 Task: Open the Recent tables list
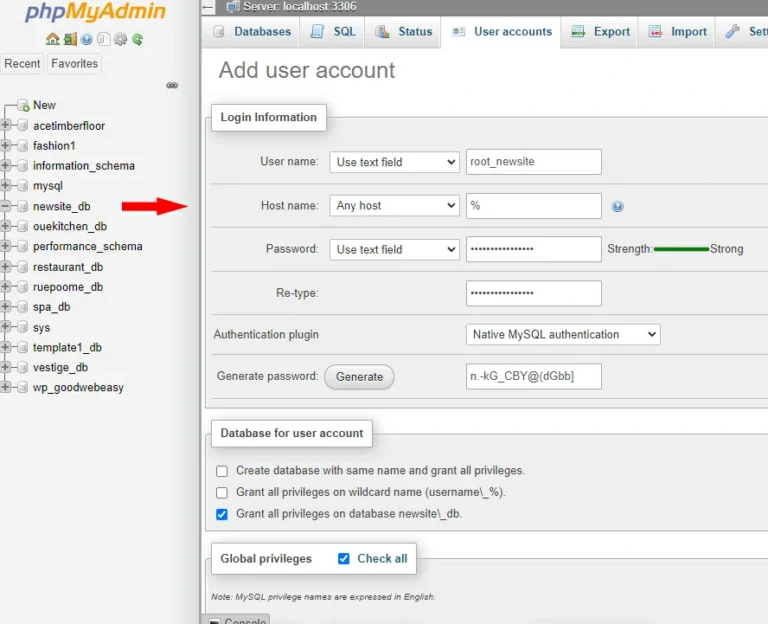pos(22,64)
